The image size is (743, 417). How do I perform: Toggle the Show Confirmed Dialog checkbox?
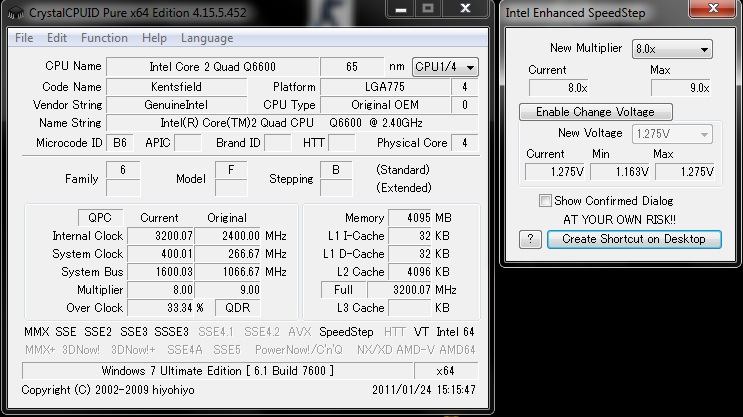[x=545, y=200]
